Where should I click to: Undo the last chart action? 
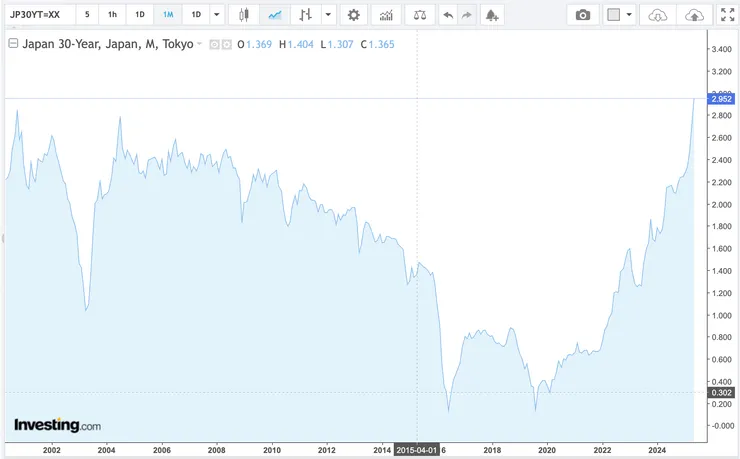point(448,15)
